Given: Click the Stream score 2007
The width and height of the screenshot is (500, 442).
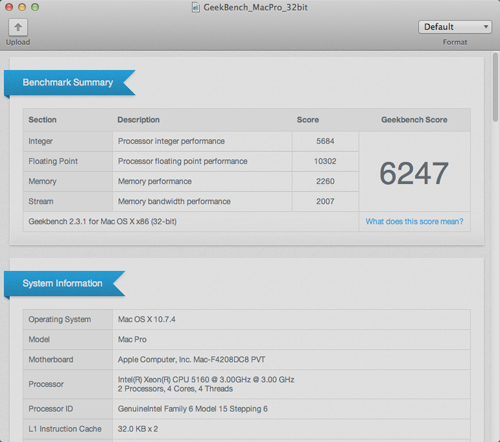Looking at the screenshot, I should coord(325,201).
